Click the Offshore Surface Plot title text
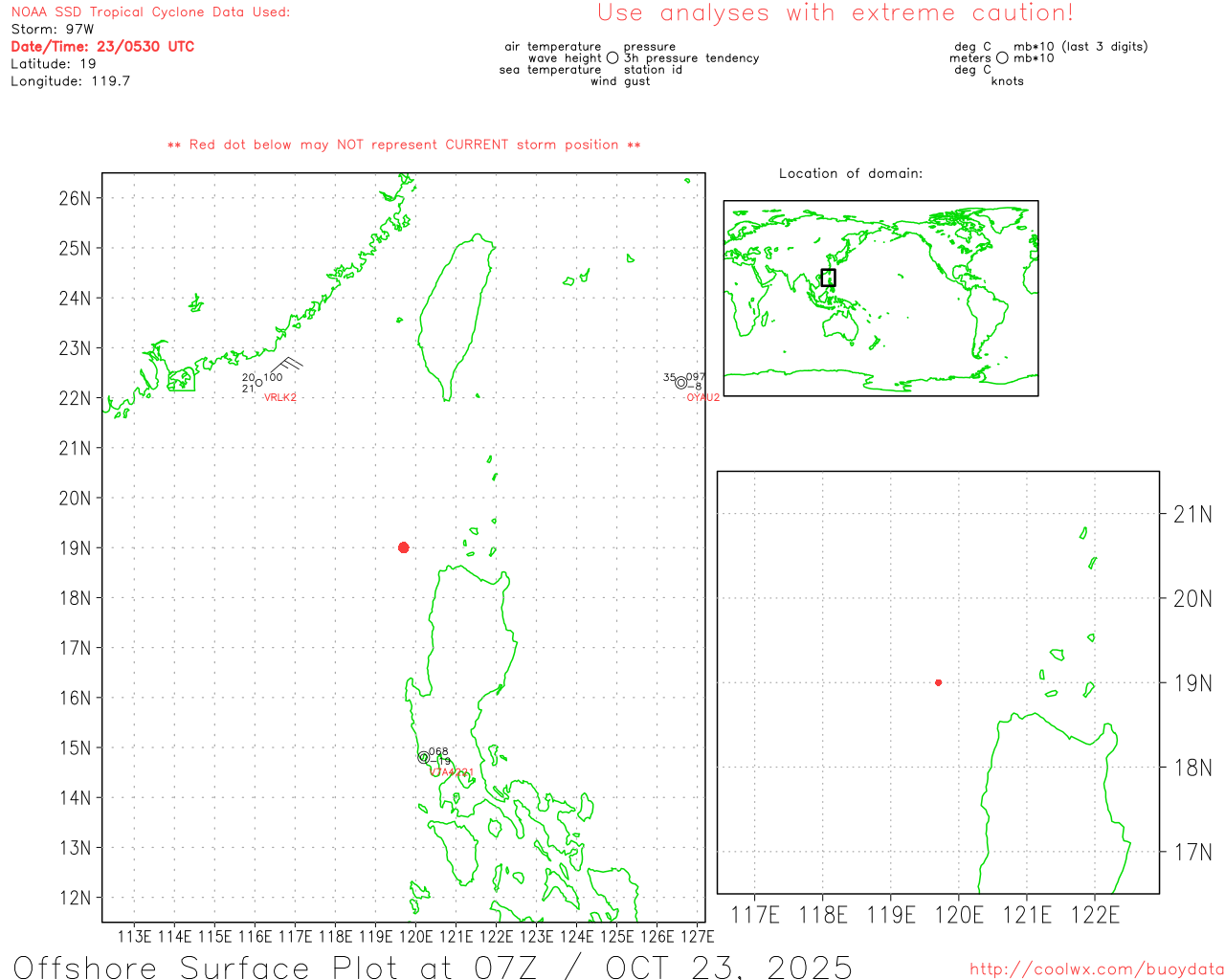The width and height of the screenshot is (1225, 980). (x=433, y=967)
